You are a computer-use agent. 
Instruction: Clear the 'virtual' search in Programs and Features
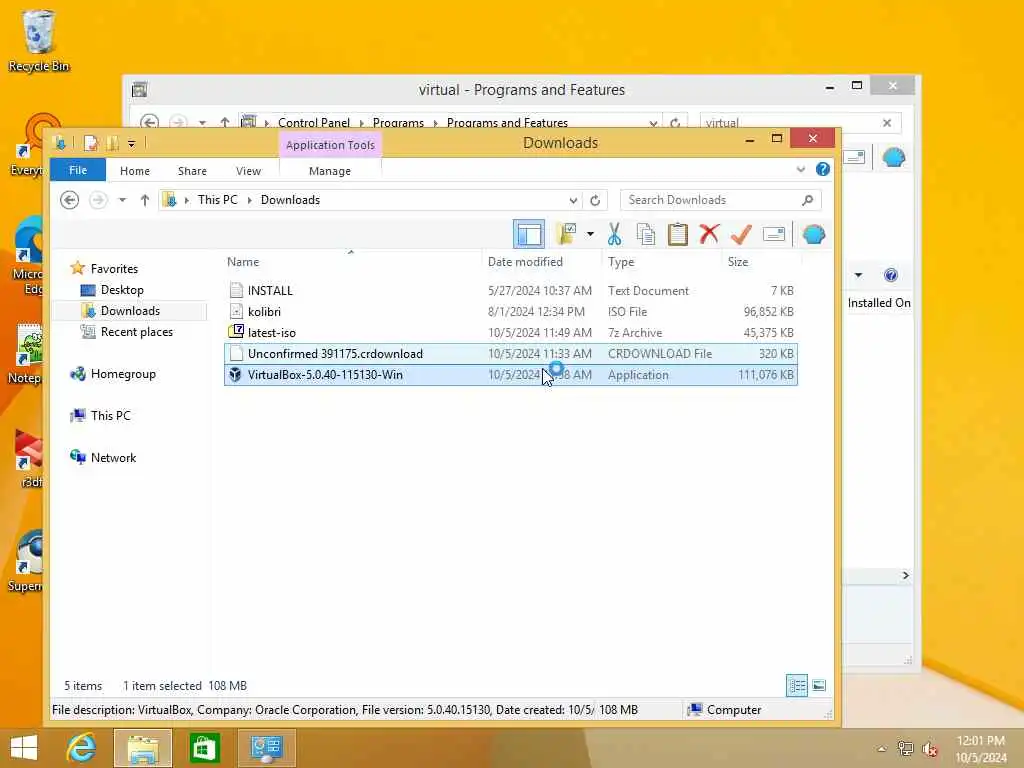coord(887,122)
